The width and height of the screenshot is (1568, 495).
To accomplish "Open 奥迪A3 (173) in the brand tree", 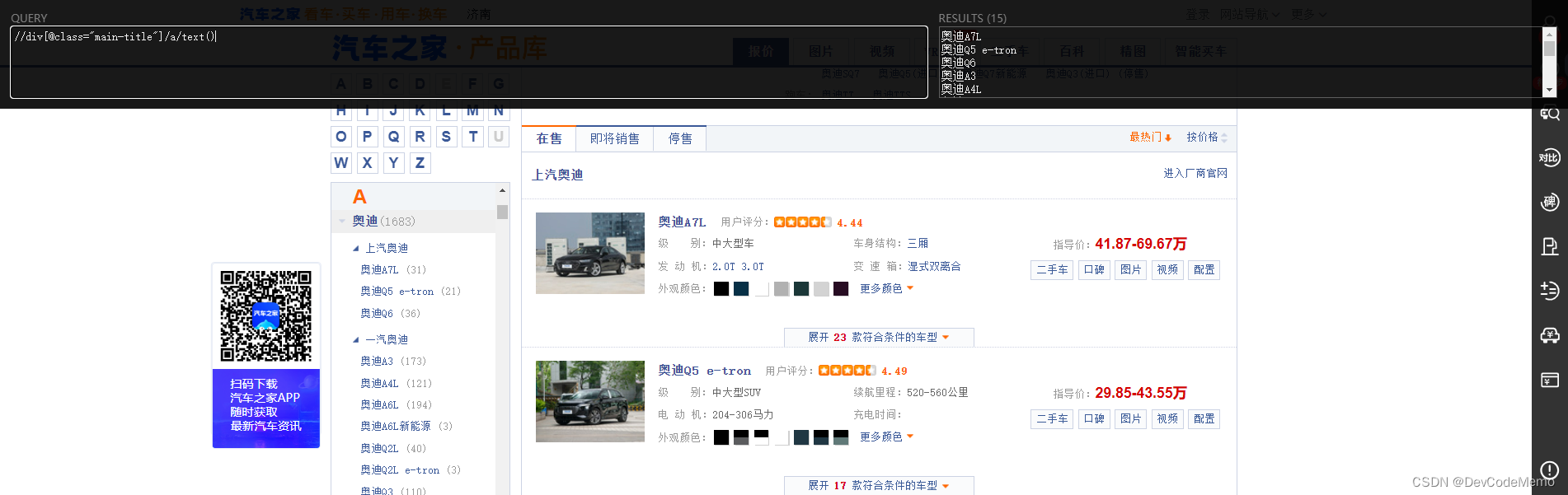I will (393, 362).
